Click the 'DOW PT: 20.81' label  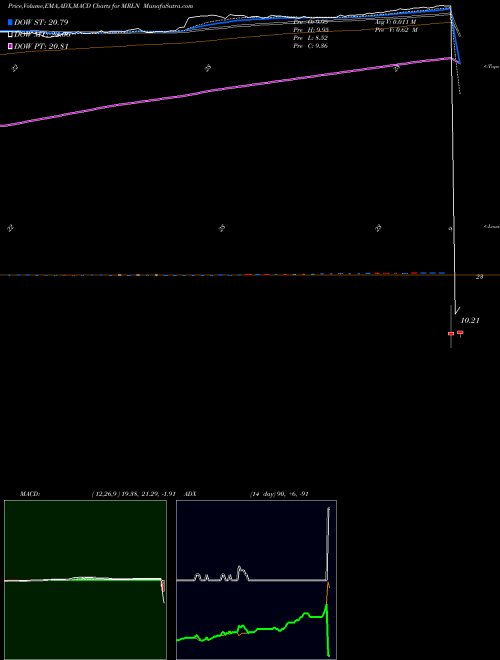tap(41, 46)
